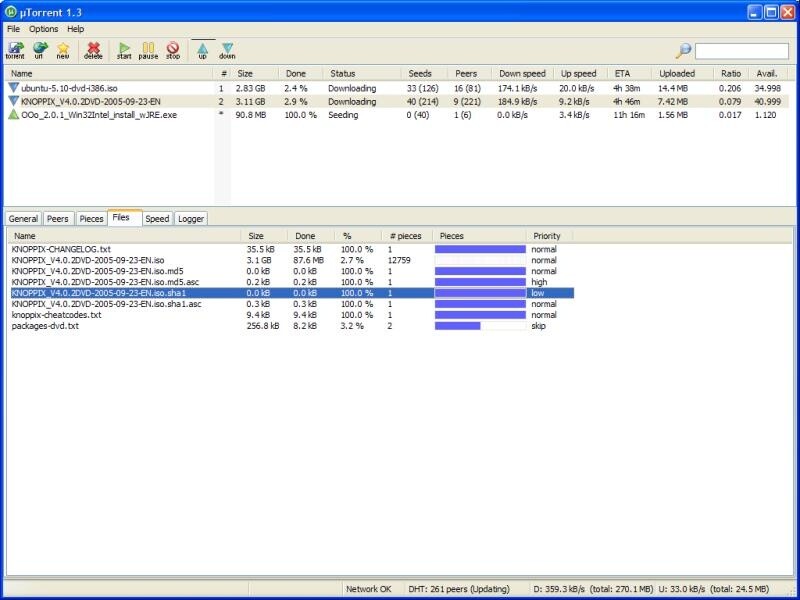Open the Speed tab
The width and height of the screenshot is (800, 600).
[156, 218]
